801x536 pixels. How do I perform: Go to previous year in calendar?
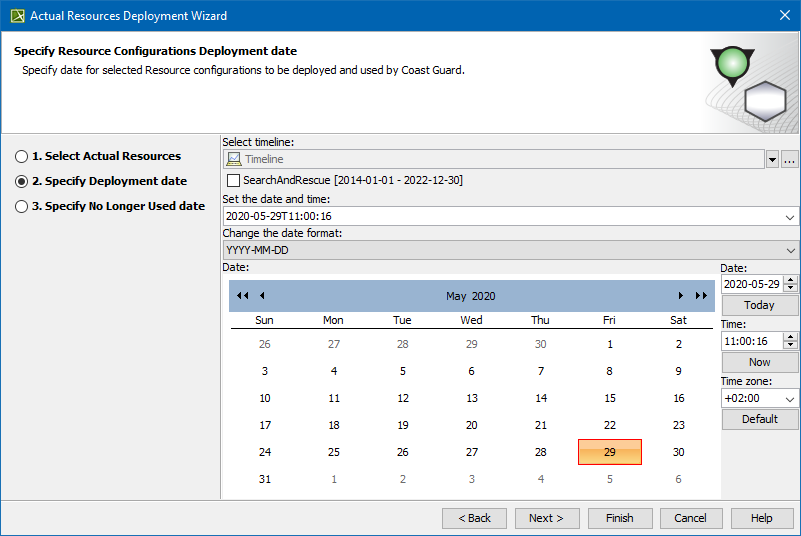click(x=241, y=296)
